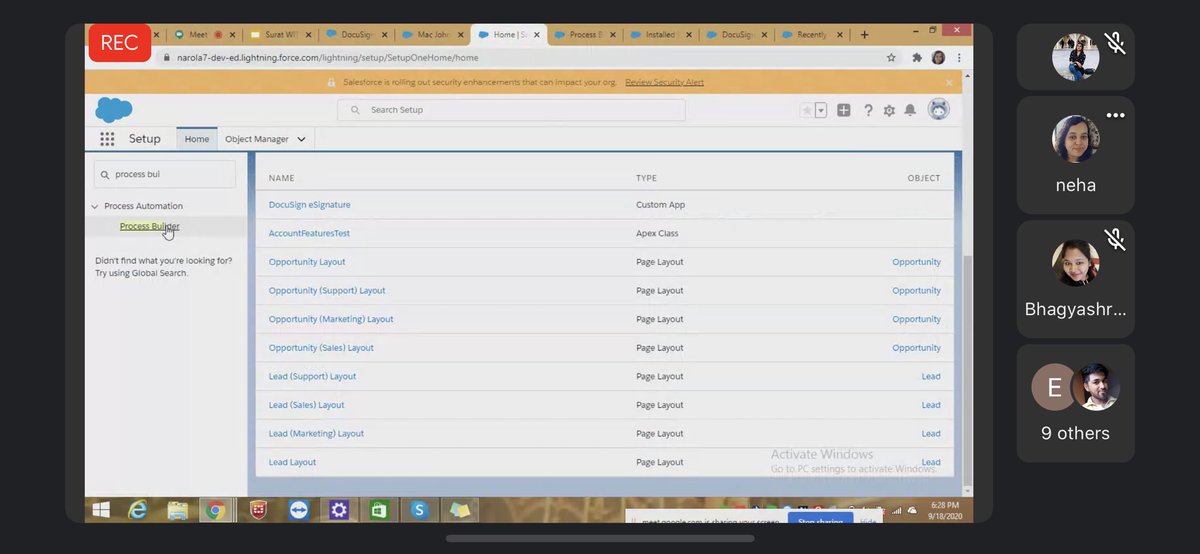Open the Process Builder link
This screenshot has width=1200, height=554.
(149, 226)
